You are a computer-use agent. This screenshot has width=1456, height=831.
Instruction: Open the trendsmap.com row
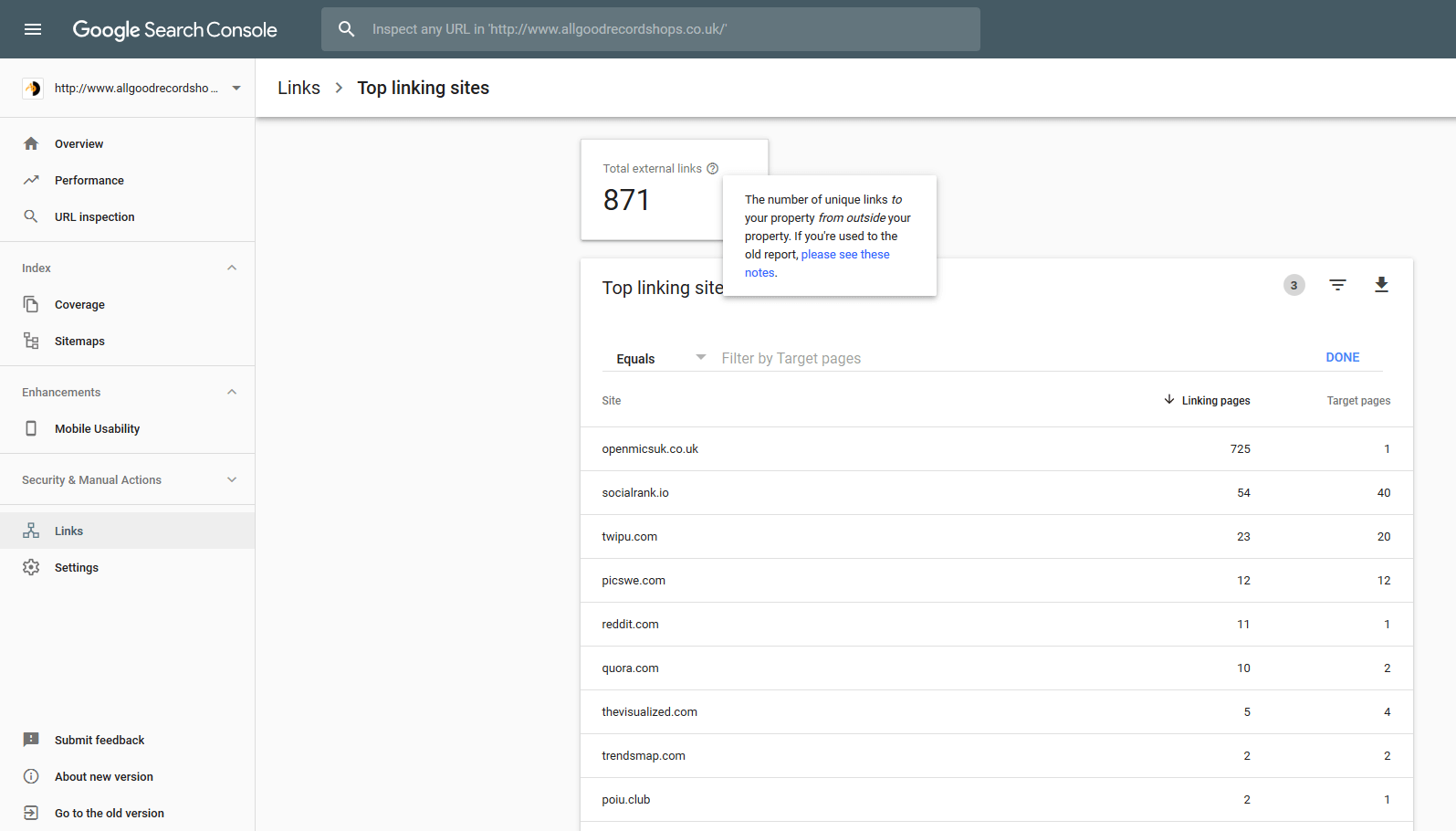pos(997,755)
